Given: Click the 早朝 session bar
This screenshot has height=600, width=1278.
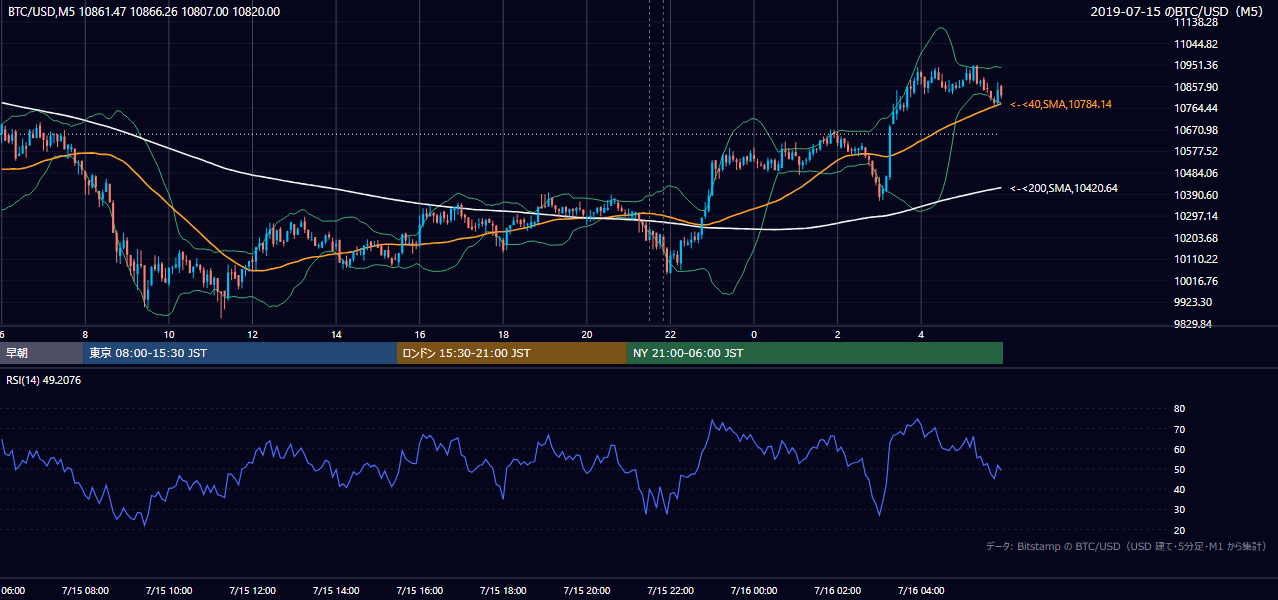Looking at the screenshot, I should (41, 353).
